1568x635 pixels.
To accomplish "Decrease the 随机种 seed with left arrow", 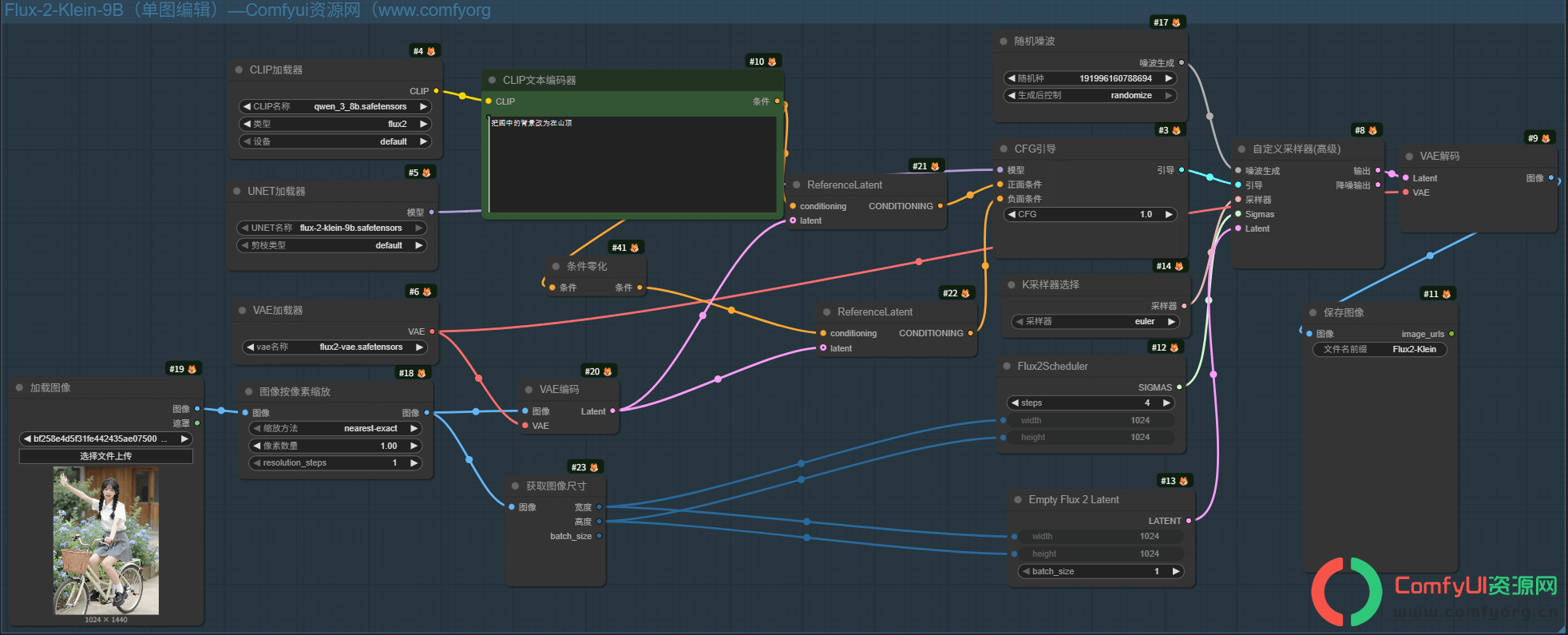I will point(1012,78).
